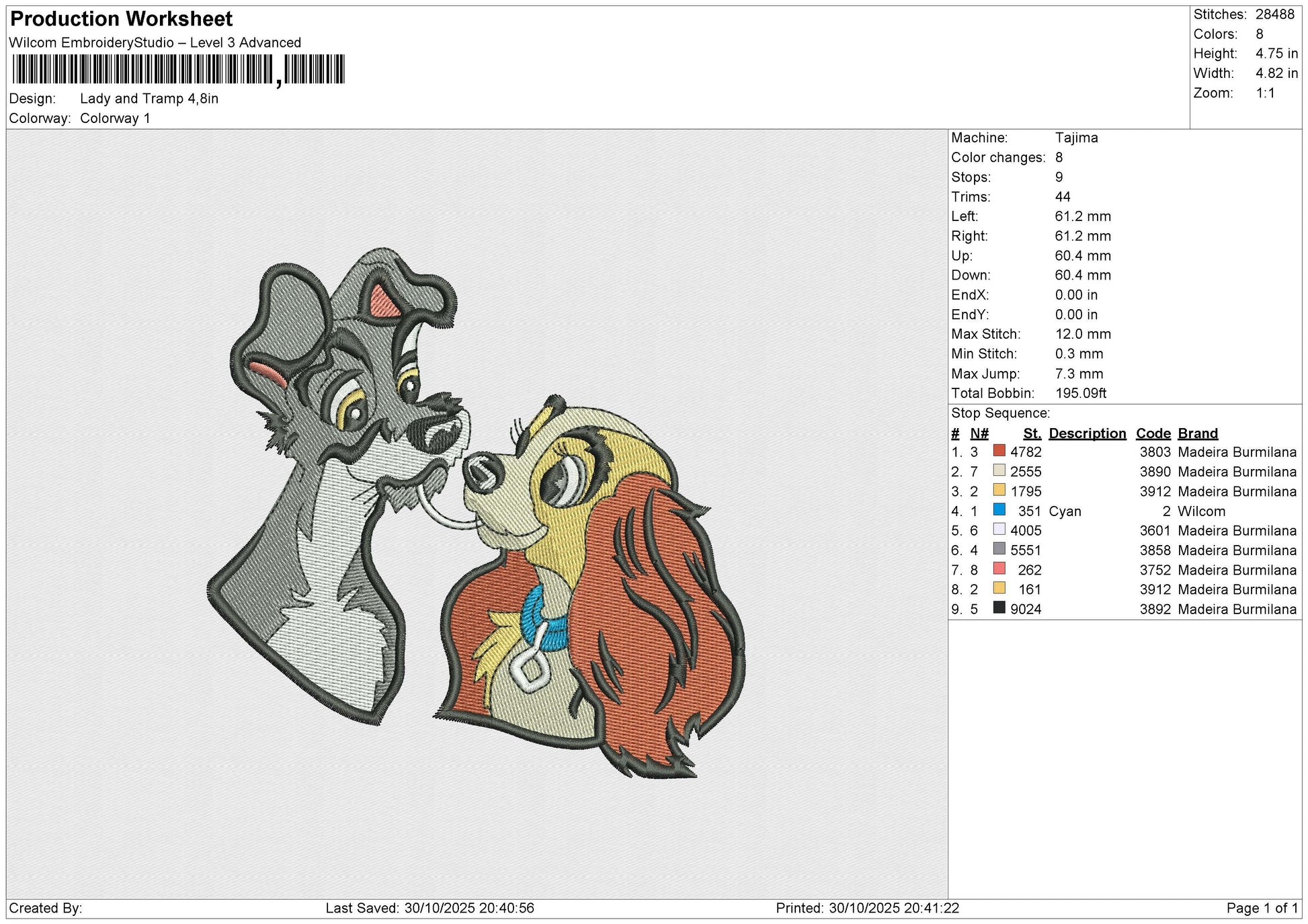Click the "EndX:" label
The width and height of the screenshot is (1308, 924).
[970, 295]
